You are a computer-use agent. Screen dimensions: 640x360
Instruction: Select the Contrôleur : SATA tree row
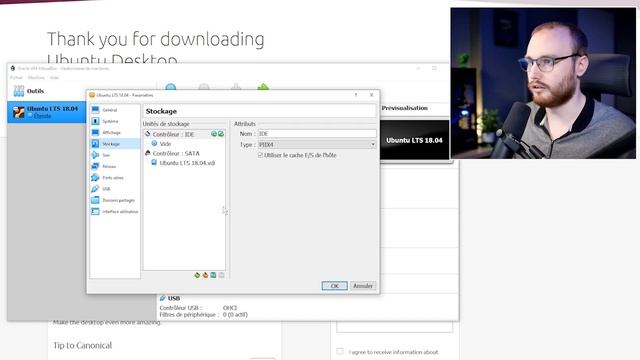pos(176,153)
